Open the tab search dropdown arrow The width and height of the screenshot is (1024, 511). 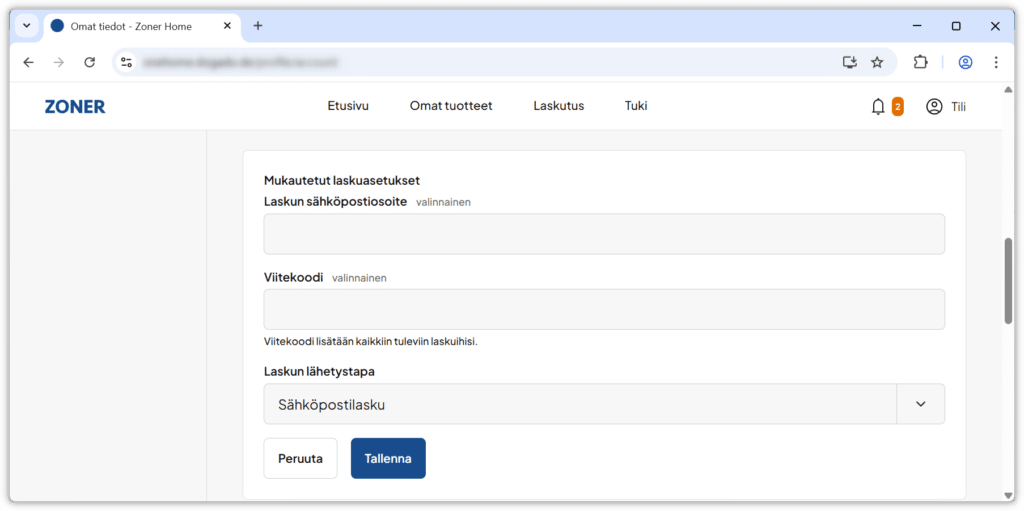pos(25,26)
